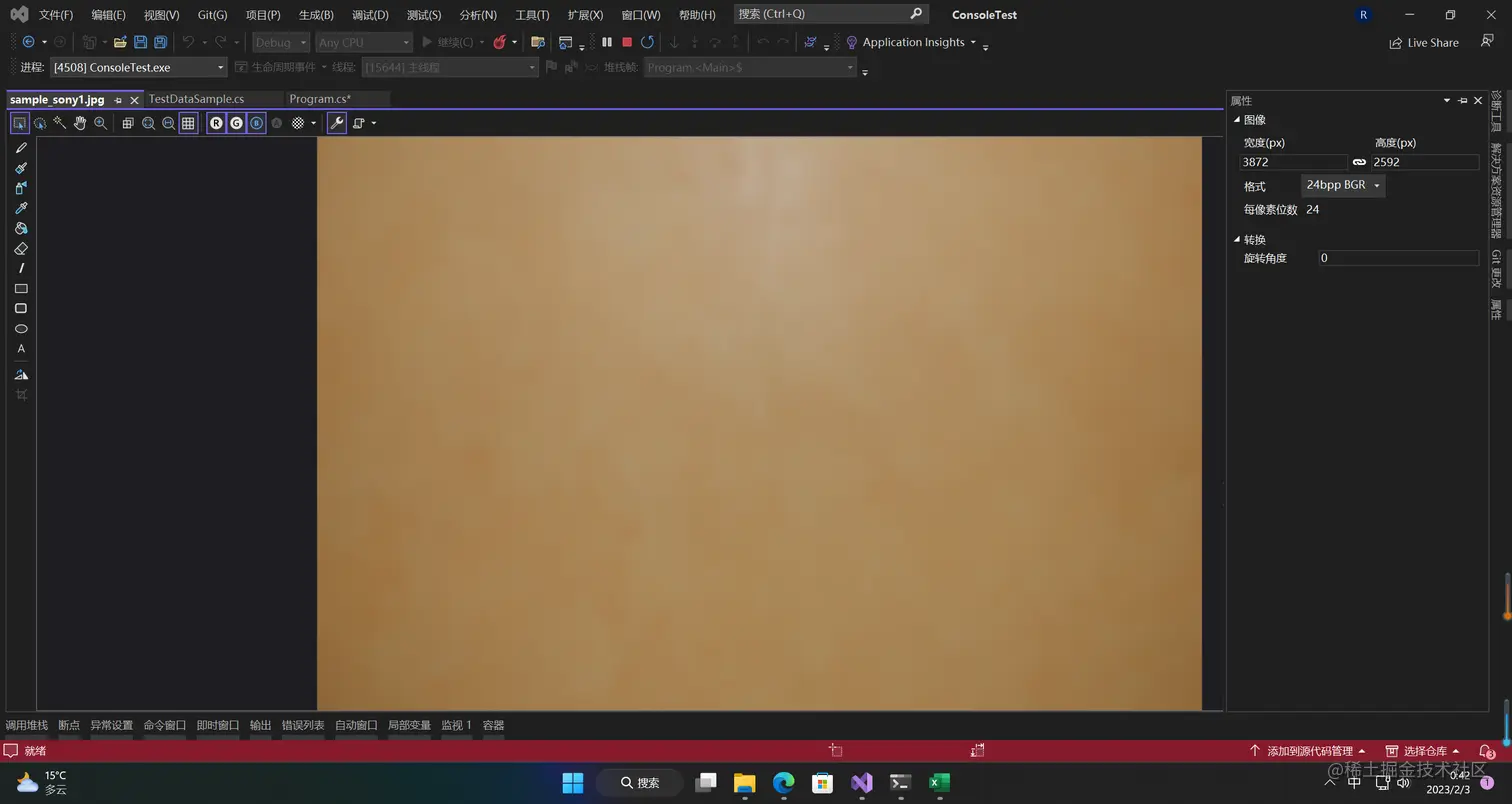Select the Ellipse drawing tool
This screenshot has height=804, width=1512.
tap(21, 328)
